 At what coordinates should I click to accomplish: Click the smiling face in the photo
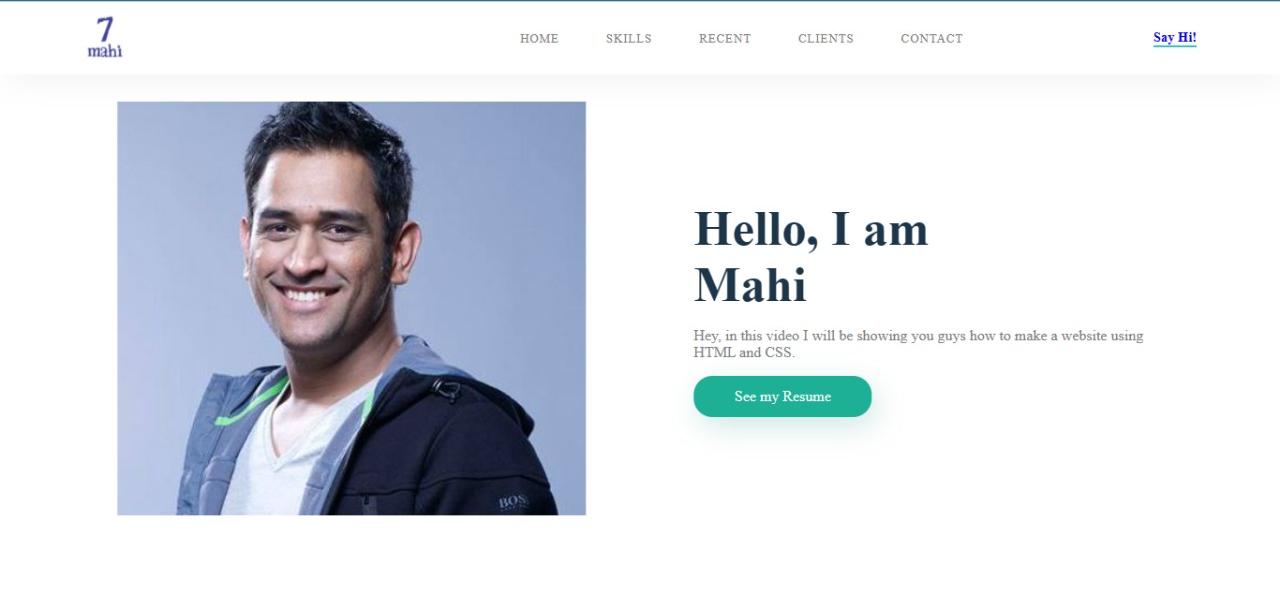(318, 260)
